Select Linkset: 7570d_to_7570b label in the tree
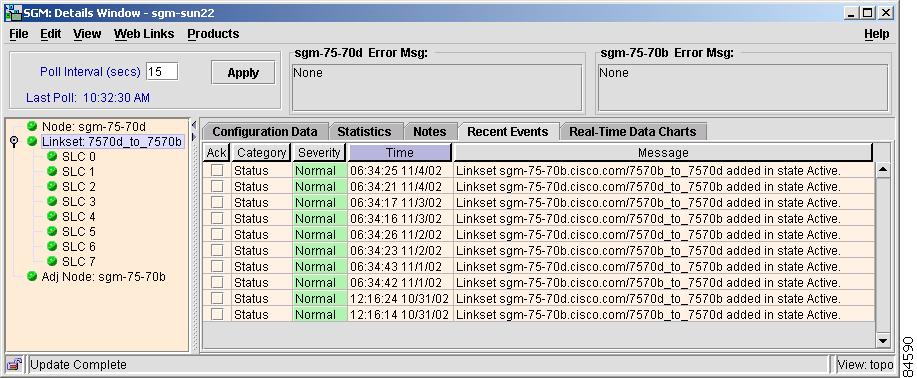Screen dimensions: 917x378 (x=112, y=142)
